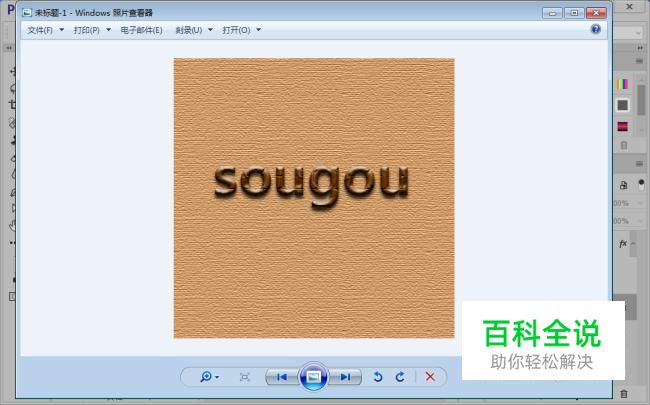
Task: Open the magnifier zoom control
Action: click(x=209, y=377)
